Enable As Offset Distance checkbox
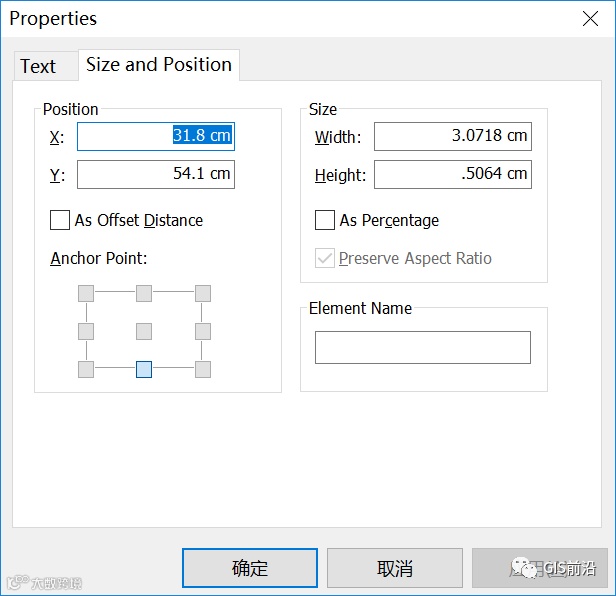 pos(60,220)
